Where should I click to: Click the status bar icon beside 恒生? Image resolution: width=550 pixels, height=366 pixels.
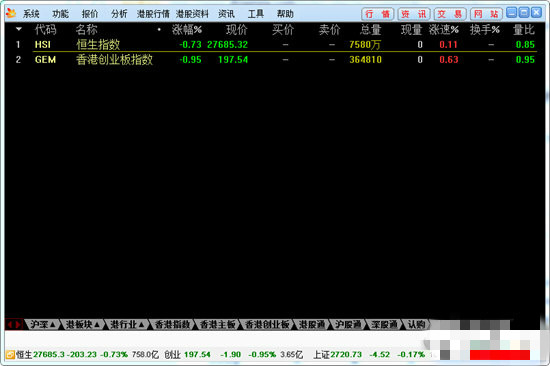pos(10,355)
